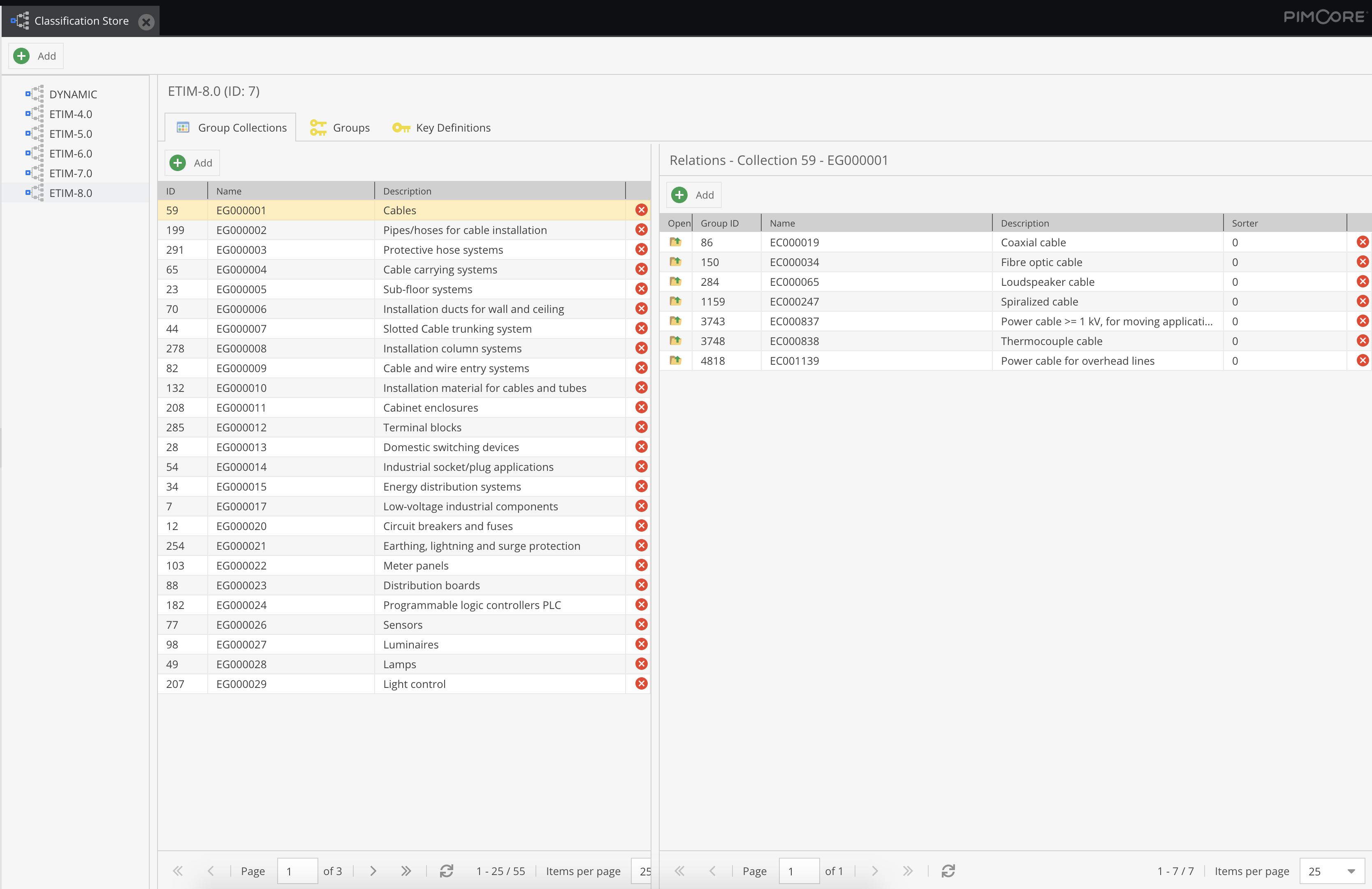Click the collections Page number field
Viewport: 1372px width, 889px height.
pyautogui.click(x=297, y=870)
